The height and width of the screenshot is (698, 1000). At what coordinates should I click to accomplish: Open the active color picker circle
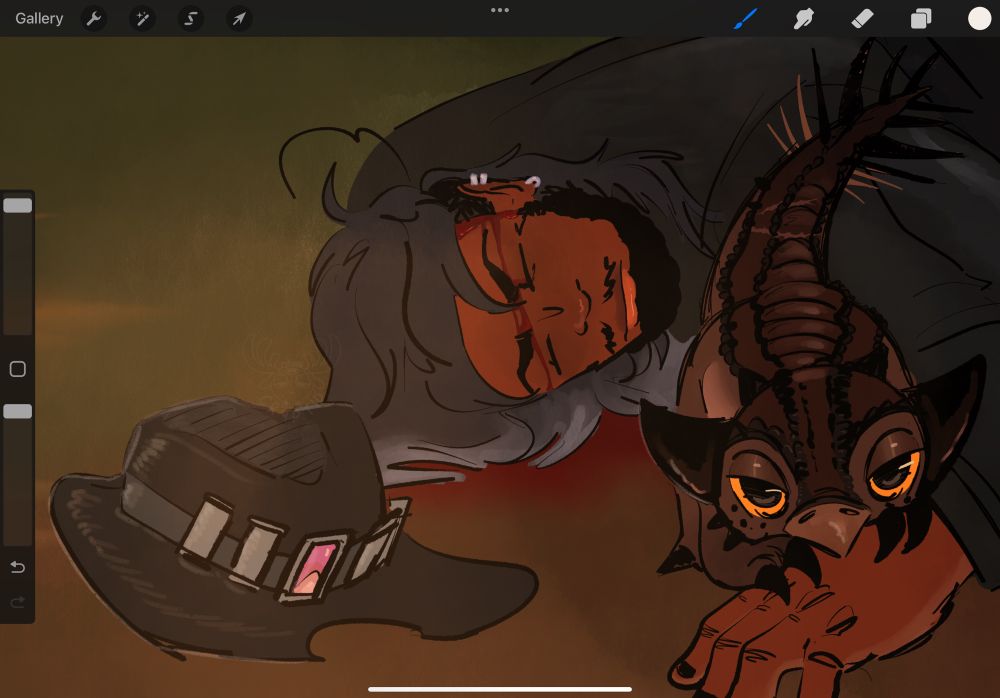coord(980,19)
